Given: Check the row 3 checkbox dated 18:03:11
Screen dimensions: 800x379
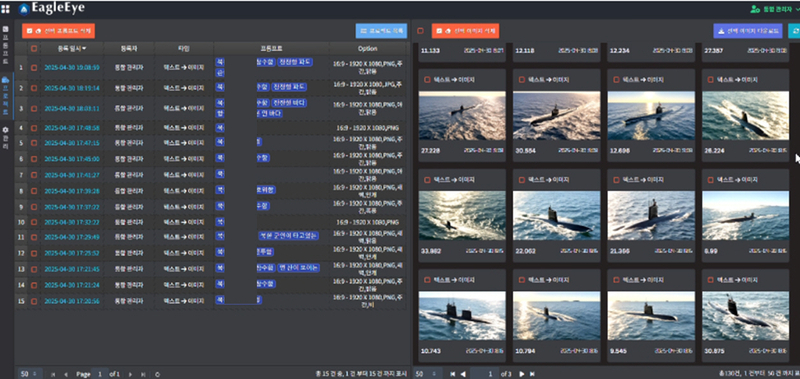Looking at the screenshot, I should tap(34, 108).
